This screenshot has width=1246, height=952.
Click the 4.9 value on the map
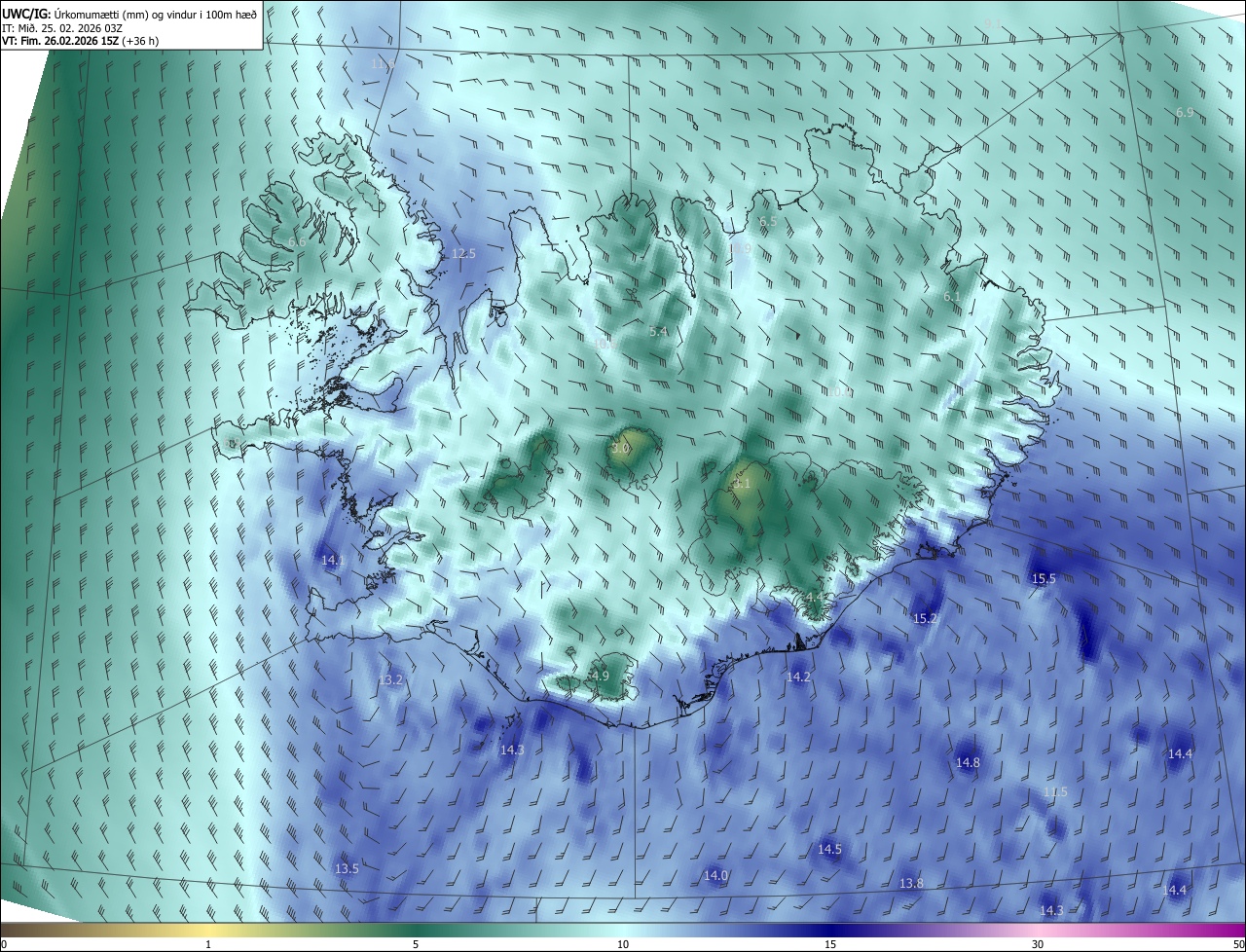point(600,676)
